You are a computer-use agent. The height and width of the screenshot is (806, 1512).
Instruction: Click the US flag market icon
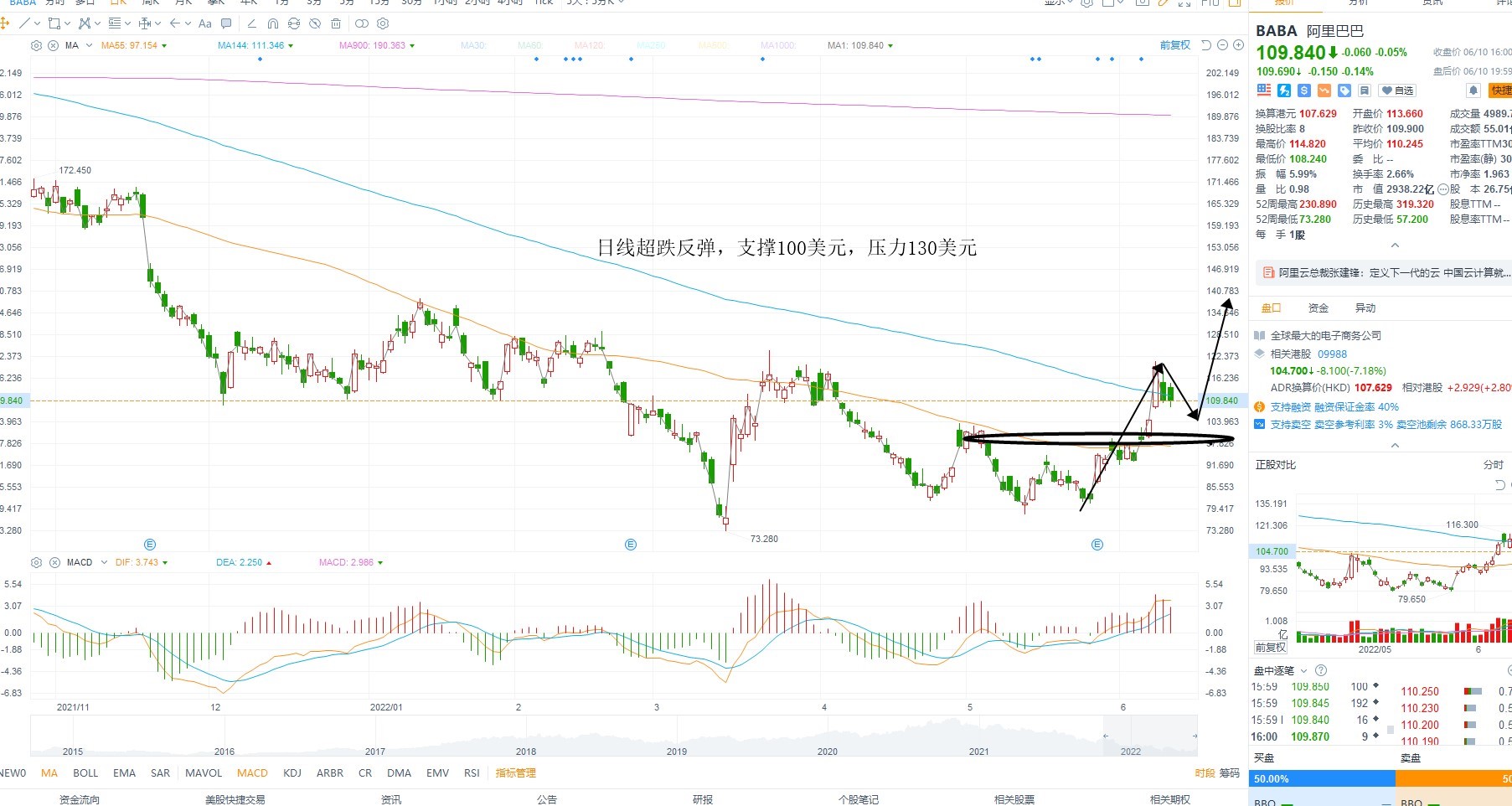tap(1264, 90)
